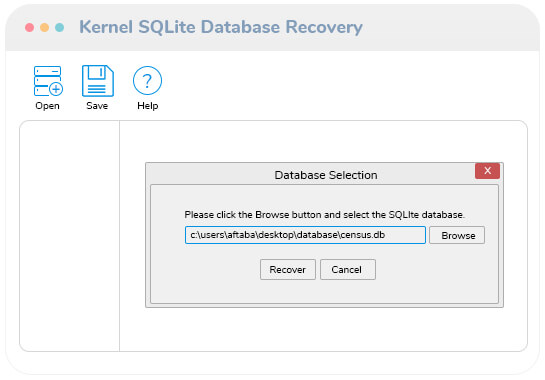Click the orange window dot in the title bar

44,27
